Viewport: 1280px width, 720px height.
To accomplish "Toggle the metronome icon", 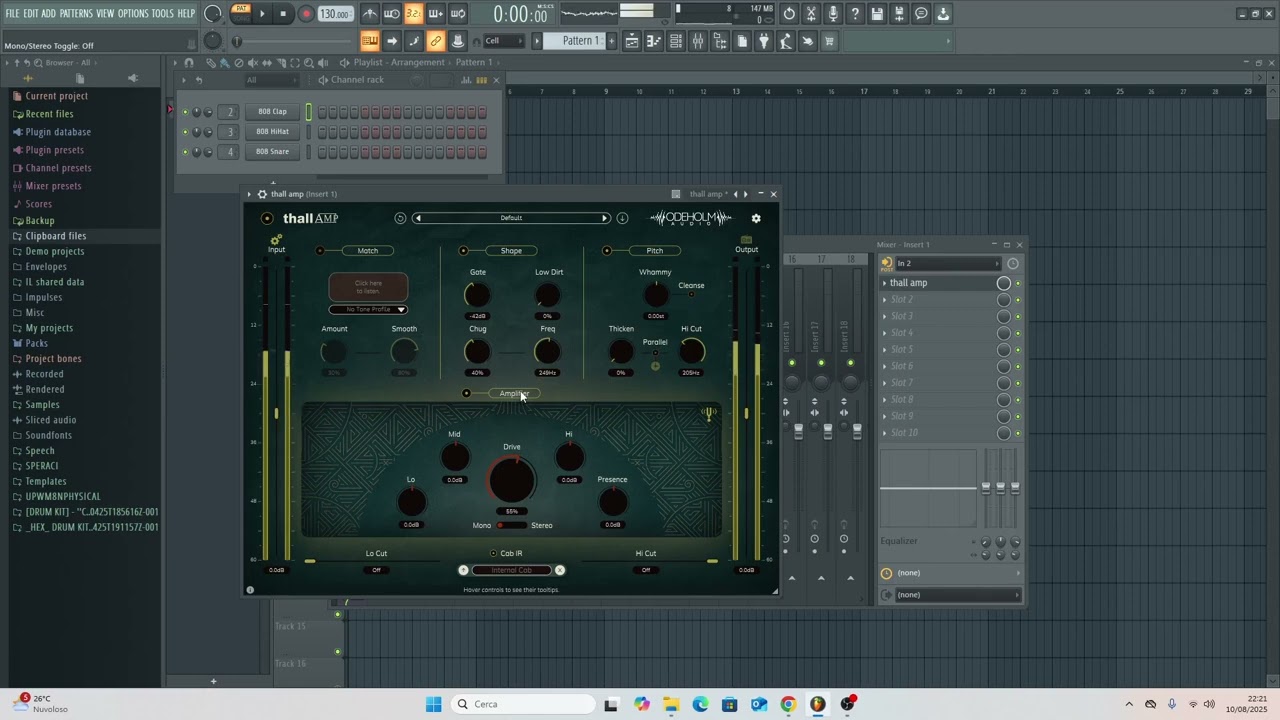I will point(370,14).
